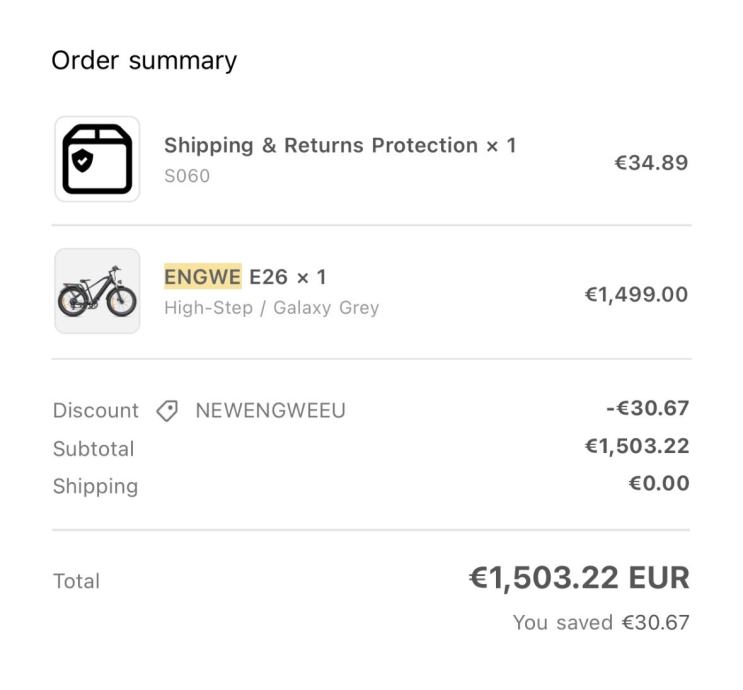Click the Total label

(76, 581)
